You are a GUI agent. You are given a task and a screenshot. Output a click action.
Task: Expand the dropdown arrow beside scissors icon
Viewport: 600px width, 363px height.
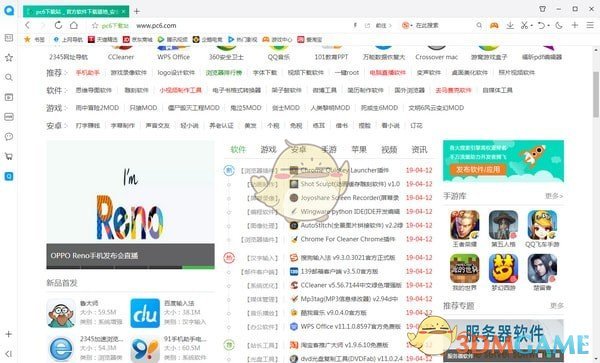pyautogui.click(x=532, y=26)
